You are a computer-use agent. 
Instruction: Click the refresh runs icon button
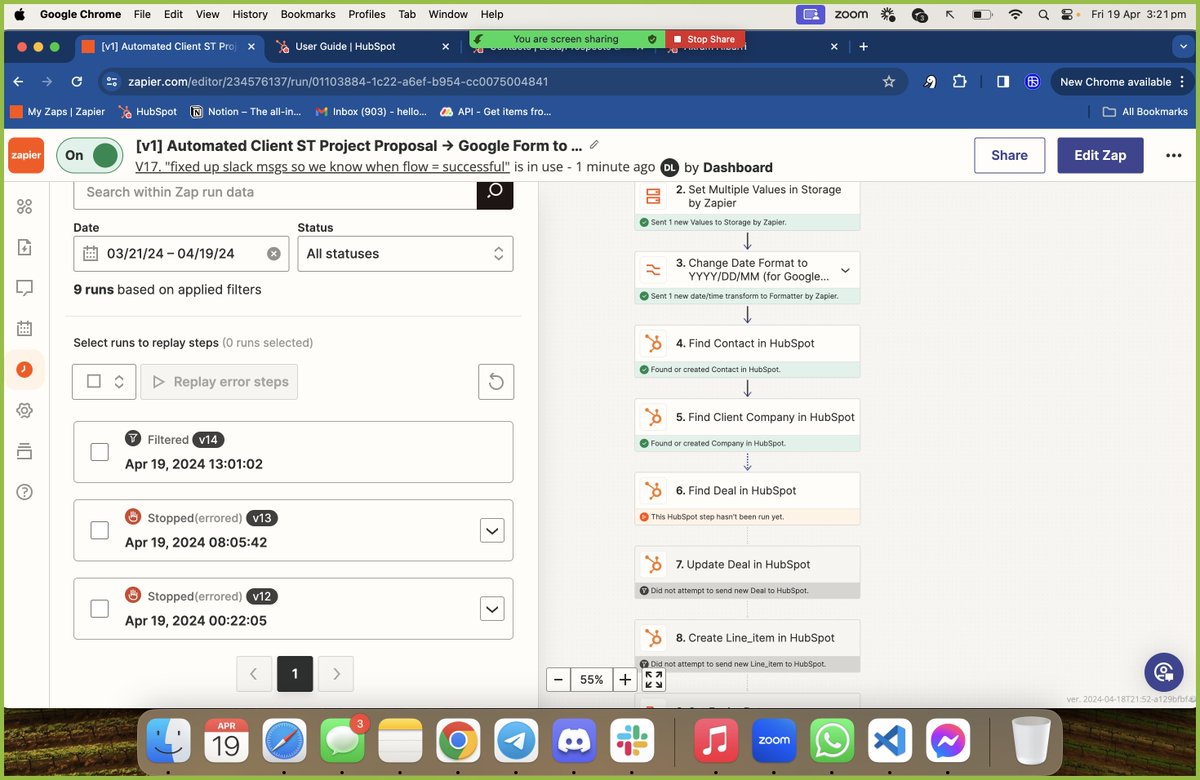[x=496, y=381]
